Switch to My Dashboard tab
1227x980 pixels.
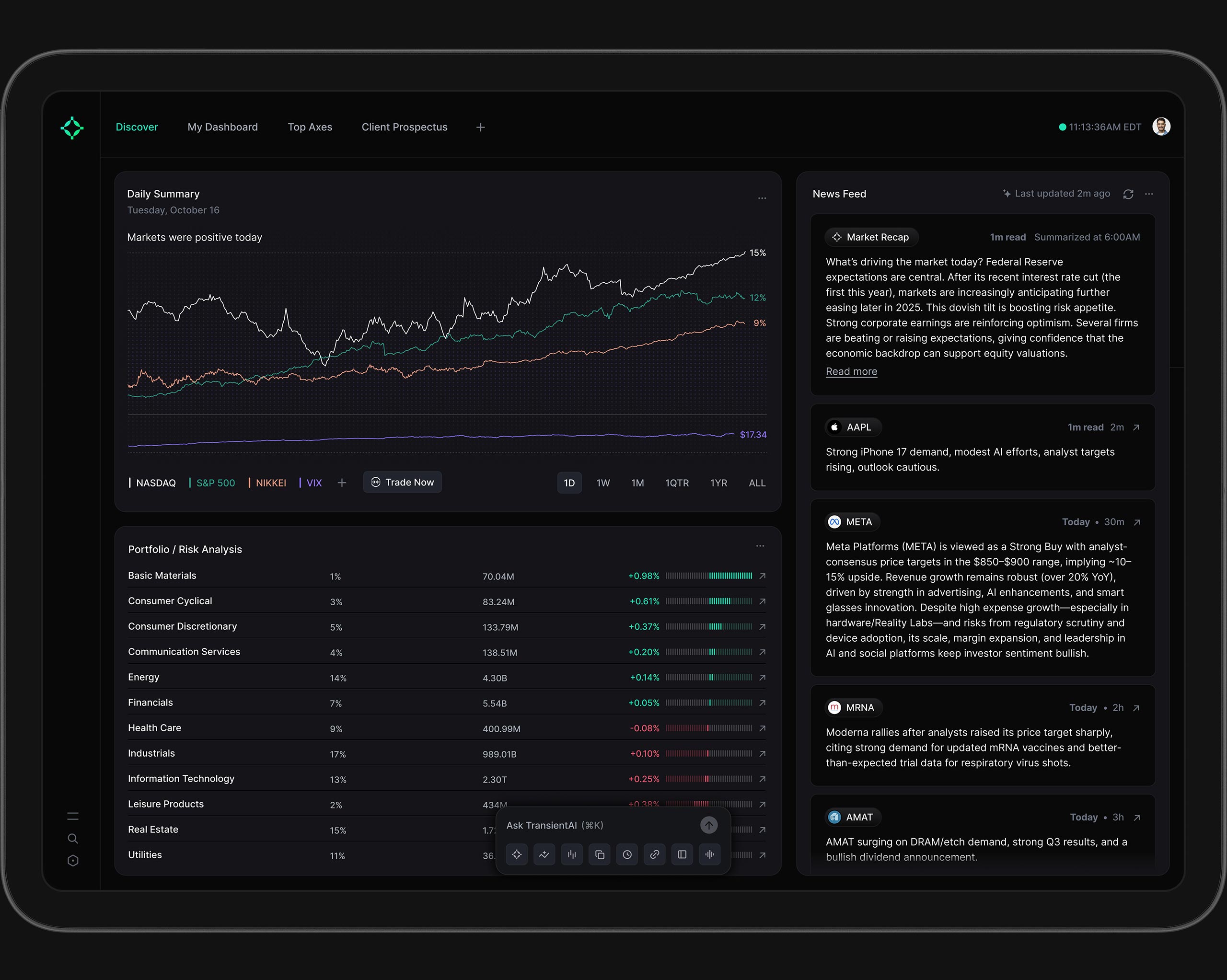tap(222, 127)
